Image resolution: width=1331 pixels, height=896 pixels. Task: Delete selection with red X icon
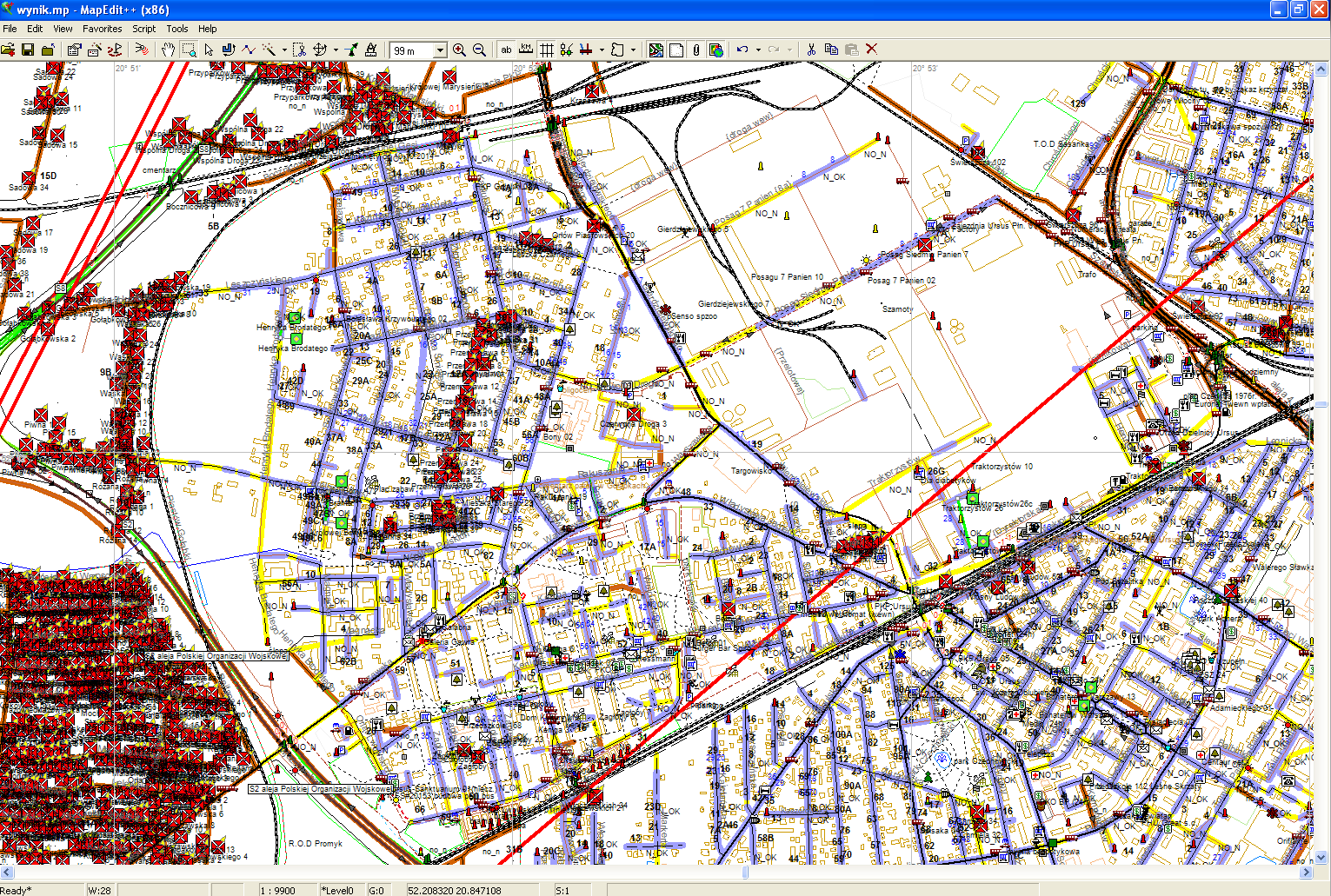tap(872, 50)
